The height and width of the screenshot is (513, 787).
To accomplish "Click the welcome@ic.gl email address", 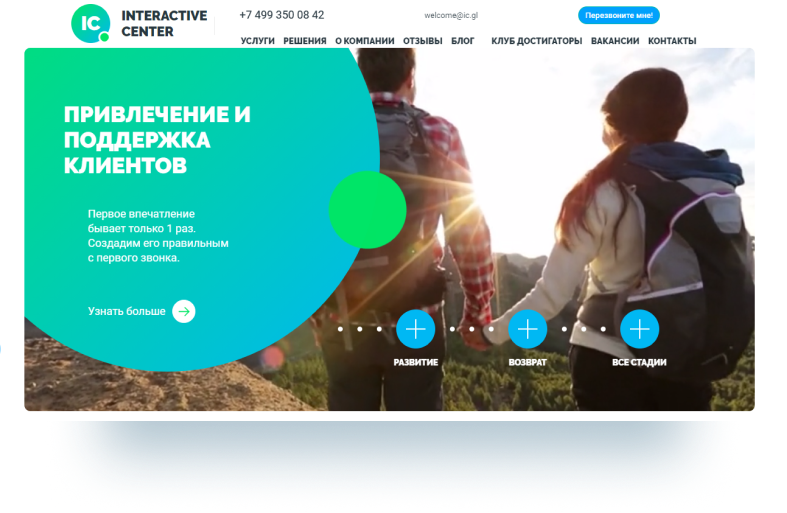I will click(451, 16).
